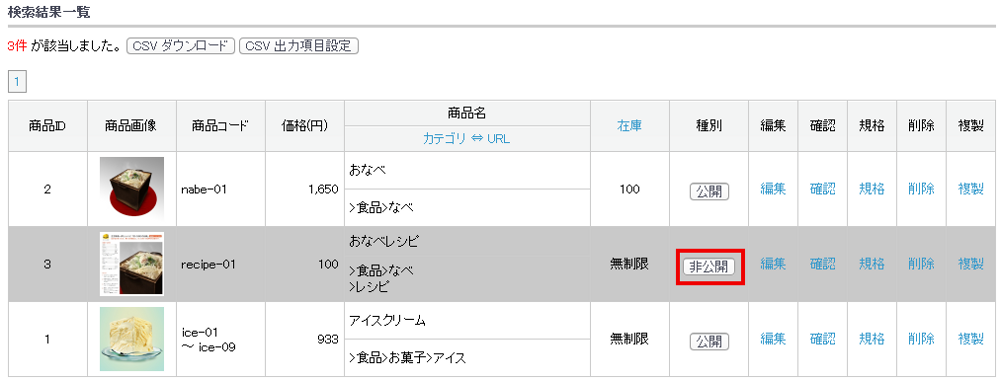Screen dimensions: 1000x381
Task: Go to page 1 of results
Action: pos(17,82)
